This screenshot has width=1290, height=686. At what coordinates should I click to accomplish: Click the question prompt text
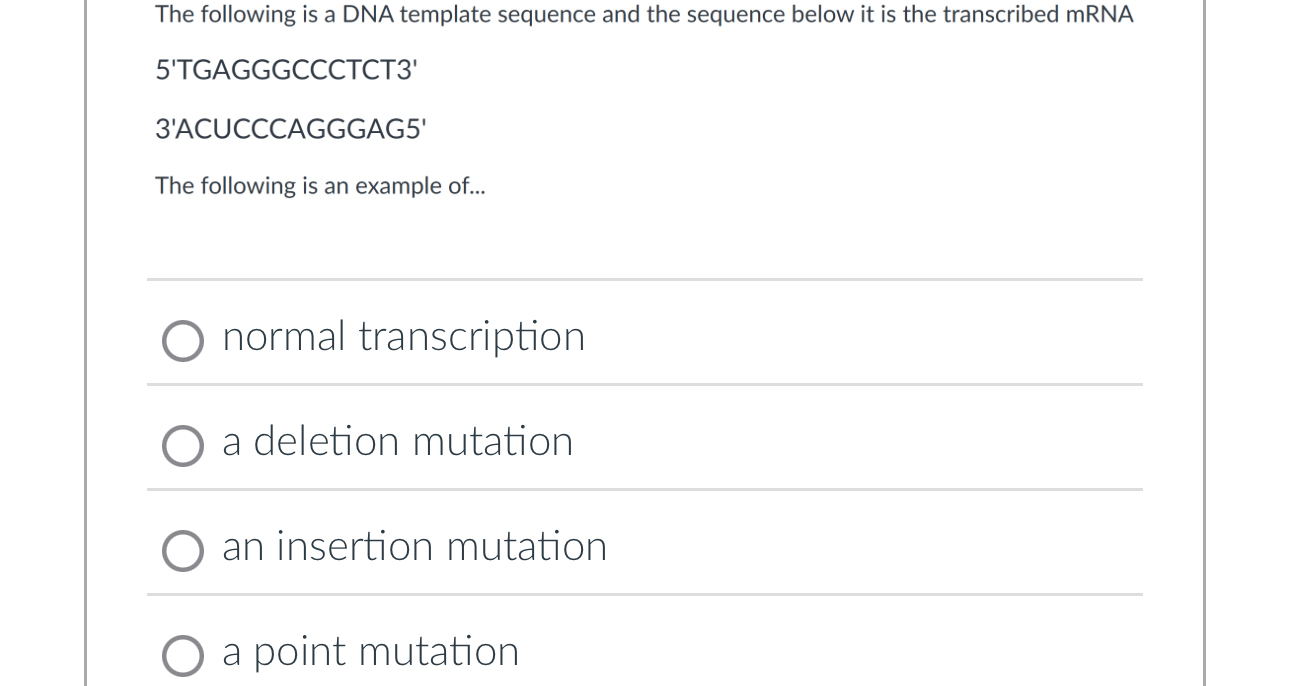[643, 14]
